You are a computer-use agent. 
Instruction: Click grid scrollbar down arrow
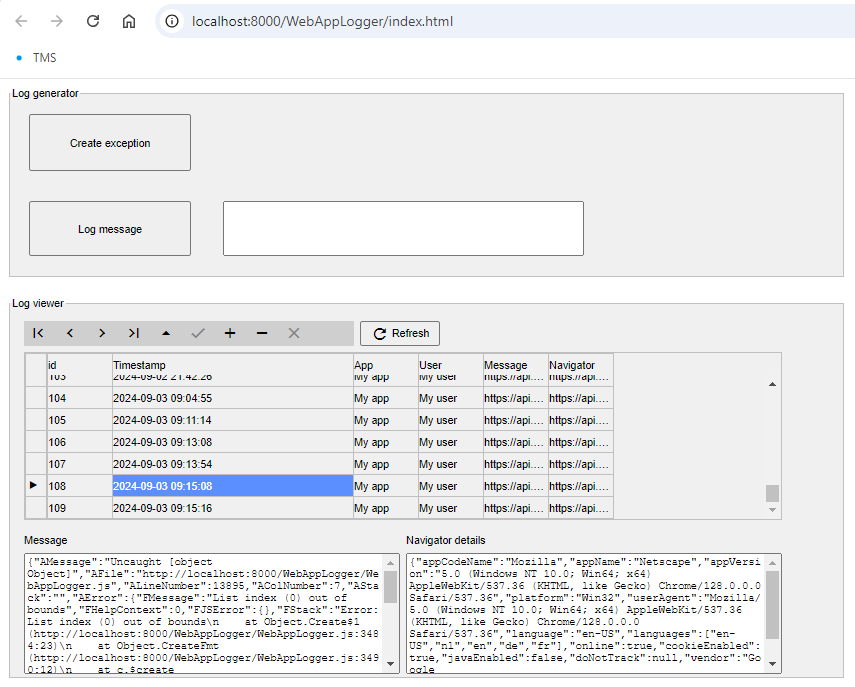point(772,510)
